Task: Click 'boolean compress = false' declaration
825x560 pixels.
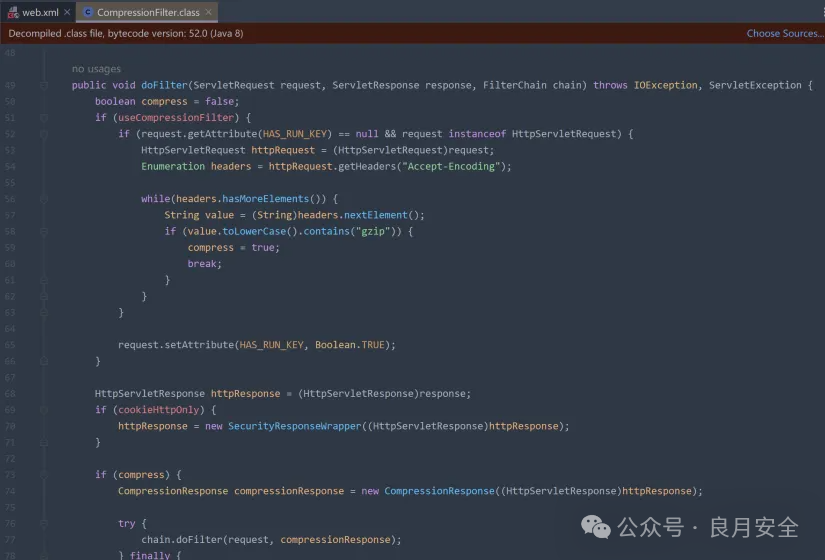Action: pos(167,102)
